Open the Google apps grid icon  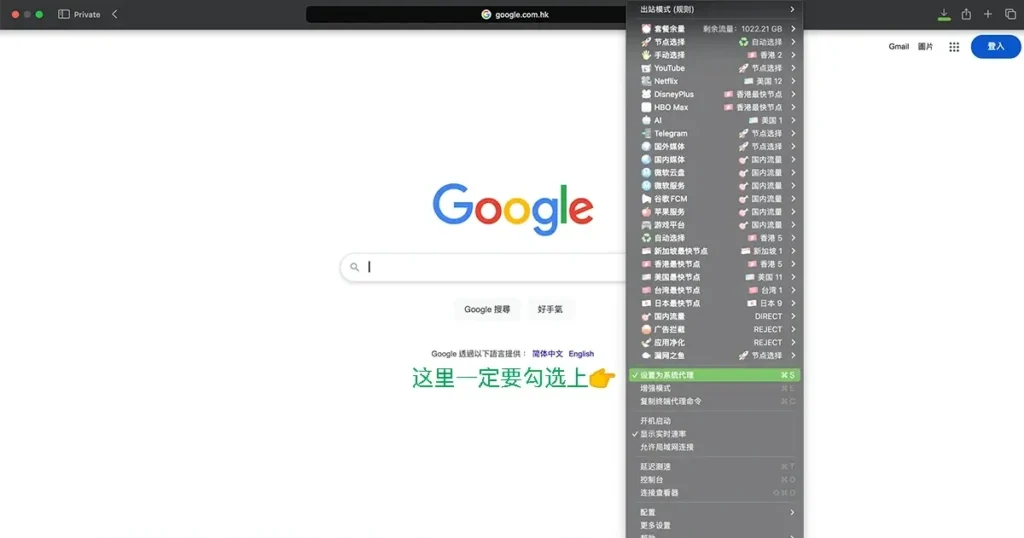coord(954,47)
